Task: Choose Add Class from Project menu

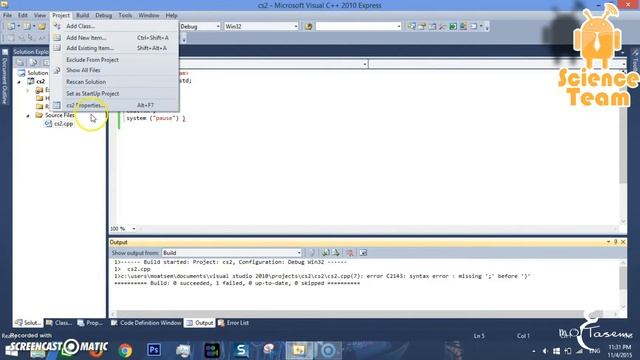Action: pos(115,26)
